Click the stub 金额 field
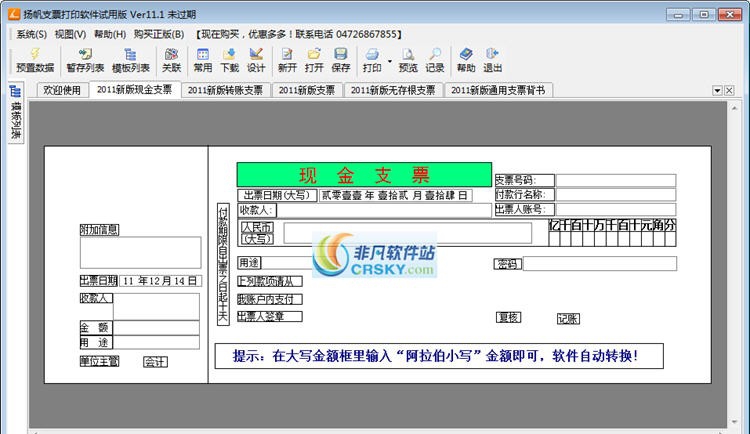Screen dimensions: 750x434 coord(156,328)
